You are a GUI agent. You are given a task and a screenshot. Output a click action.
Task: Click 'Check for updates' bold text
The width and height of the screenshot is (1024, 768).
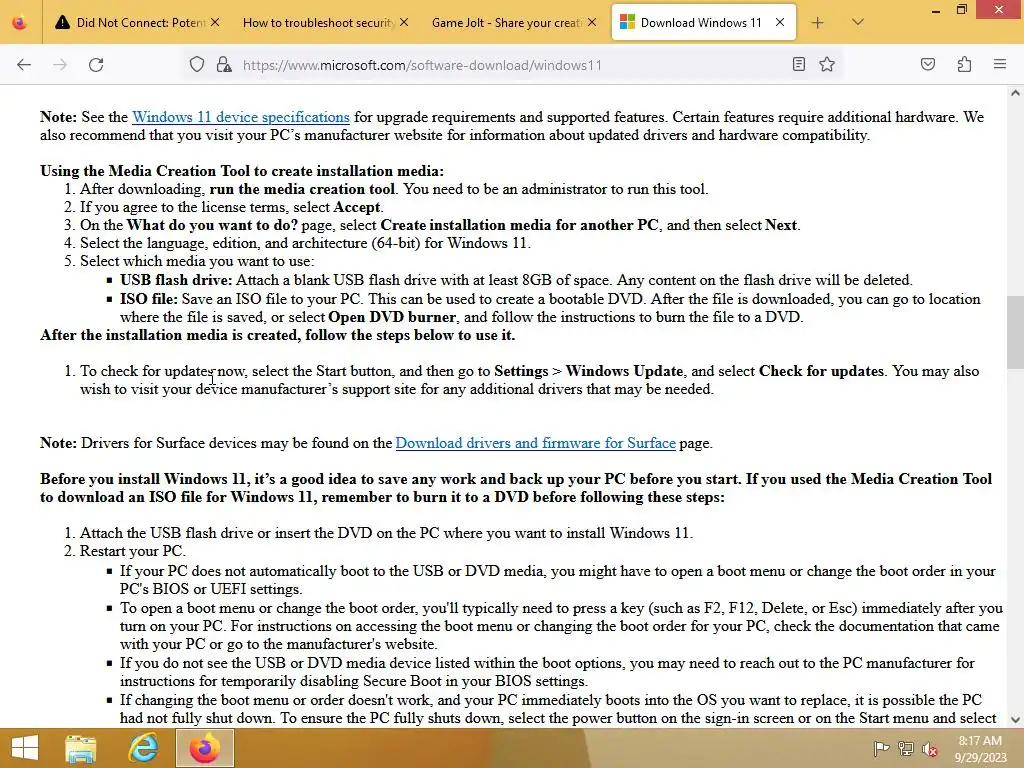[821, 371]
